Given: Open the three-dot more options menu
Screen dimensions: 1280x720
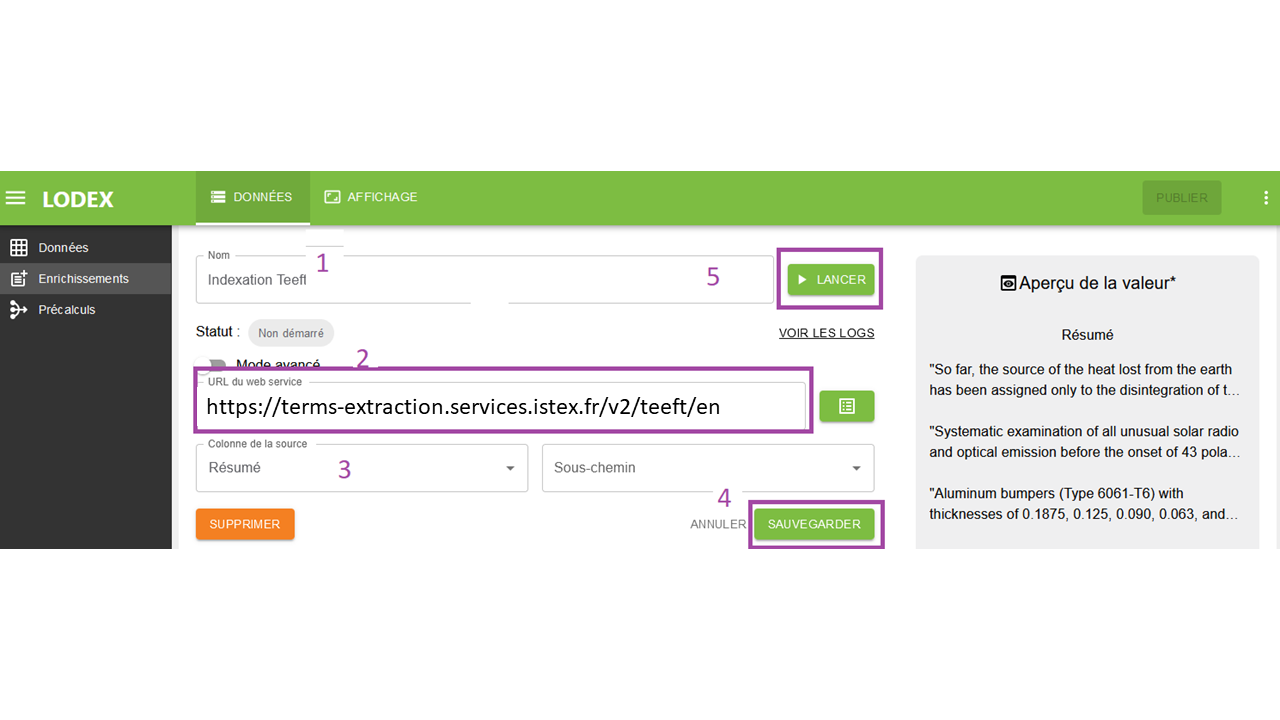Looking at the screenshot, I should (1266, 198).
